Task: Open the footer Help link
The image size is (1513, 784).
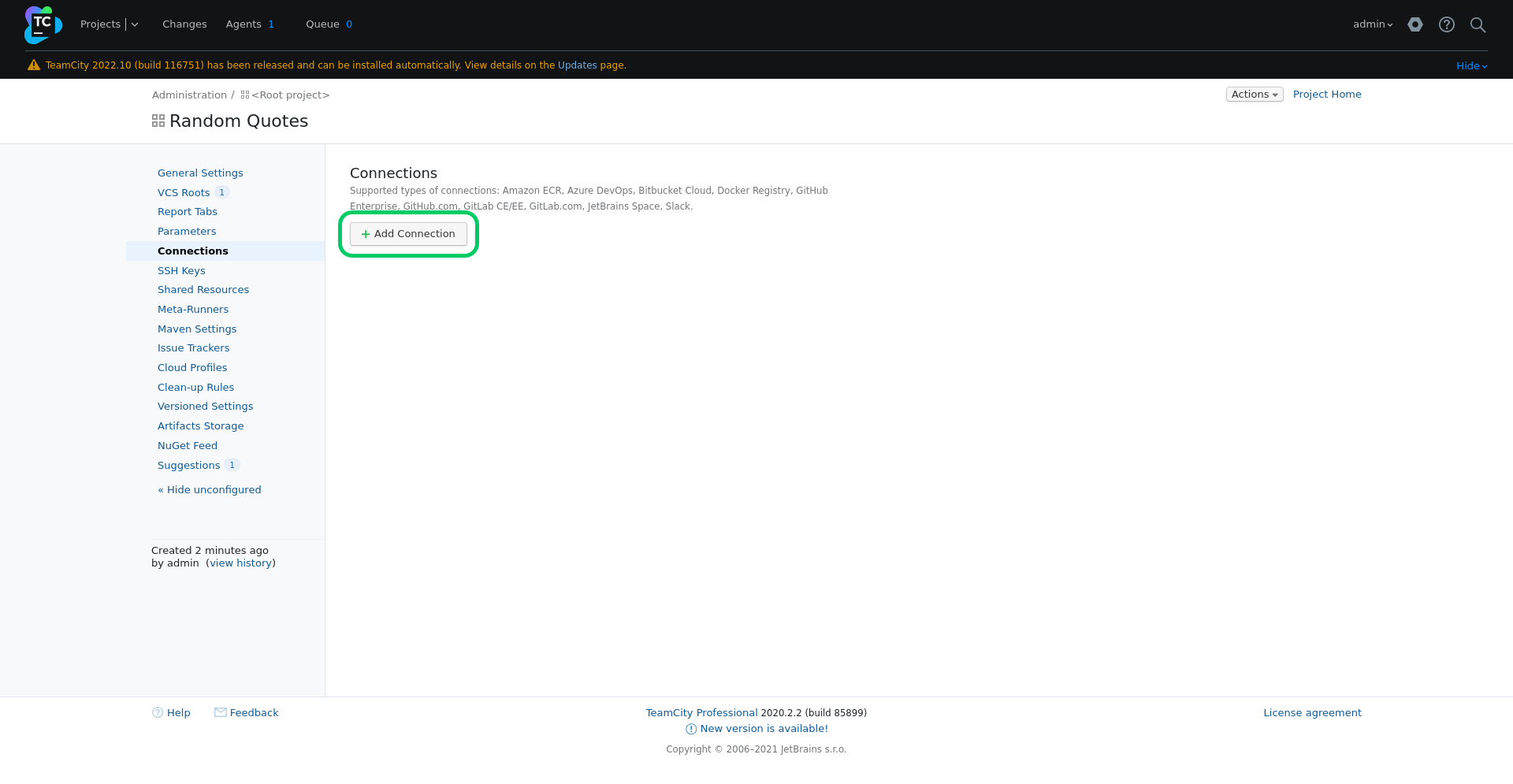Action: 179,713
